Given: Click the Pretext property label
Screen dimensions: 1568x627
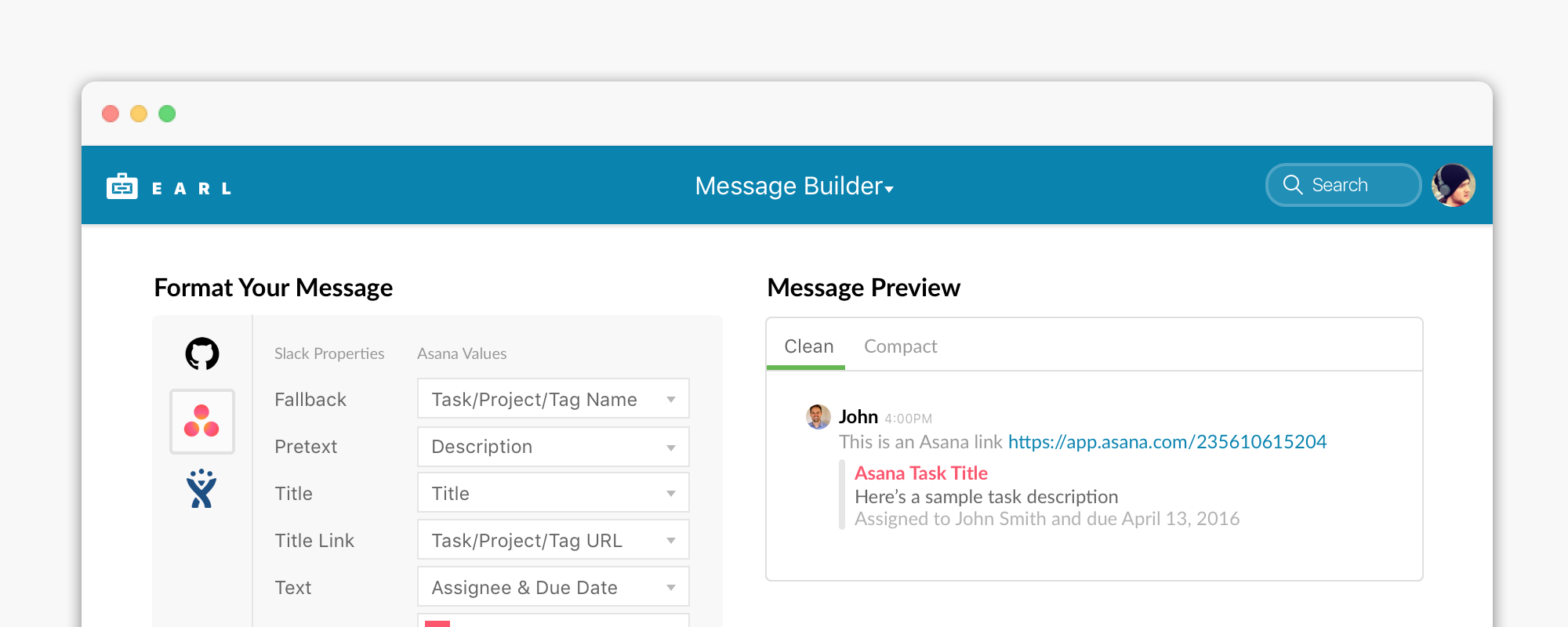Looking at the screenshot, I should click(x=306, y=447).
